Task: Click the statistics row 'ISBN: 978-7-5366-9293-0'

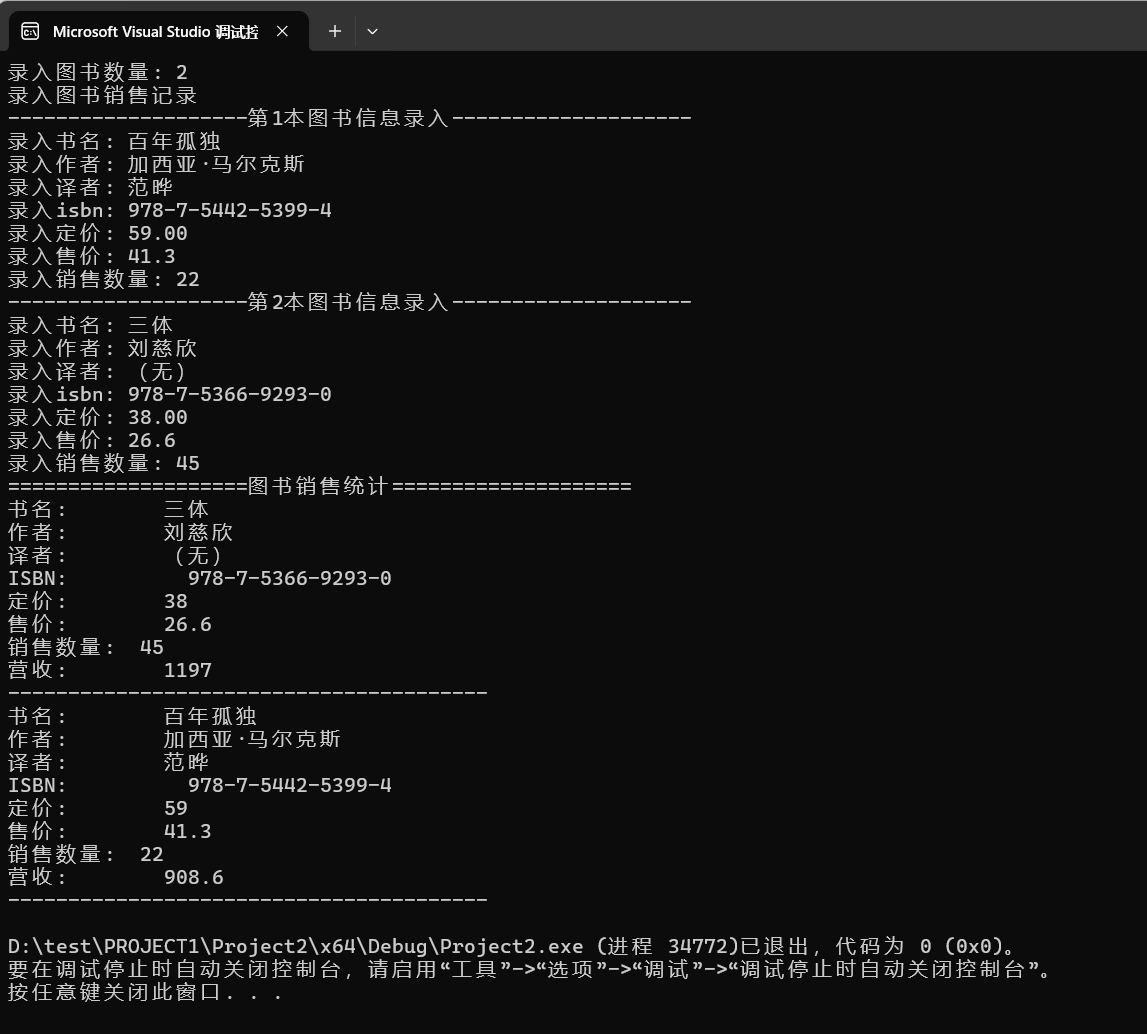Action: click(x=200, y=578)
